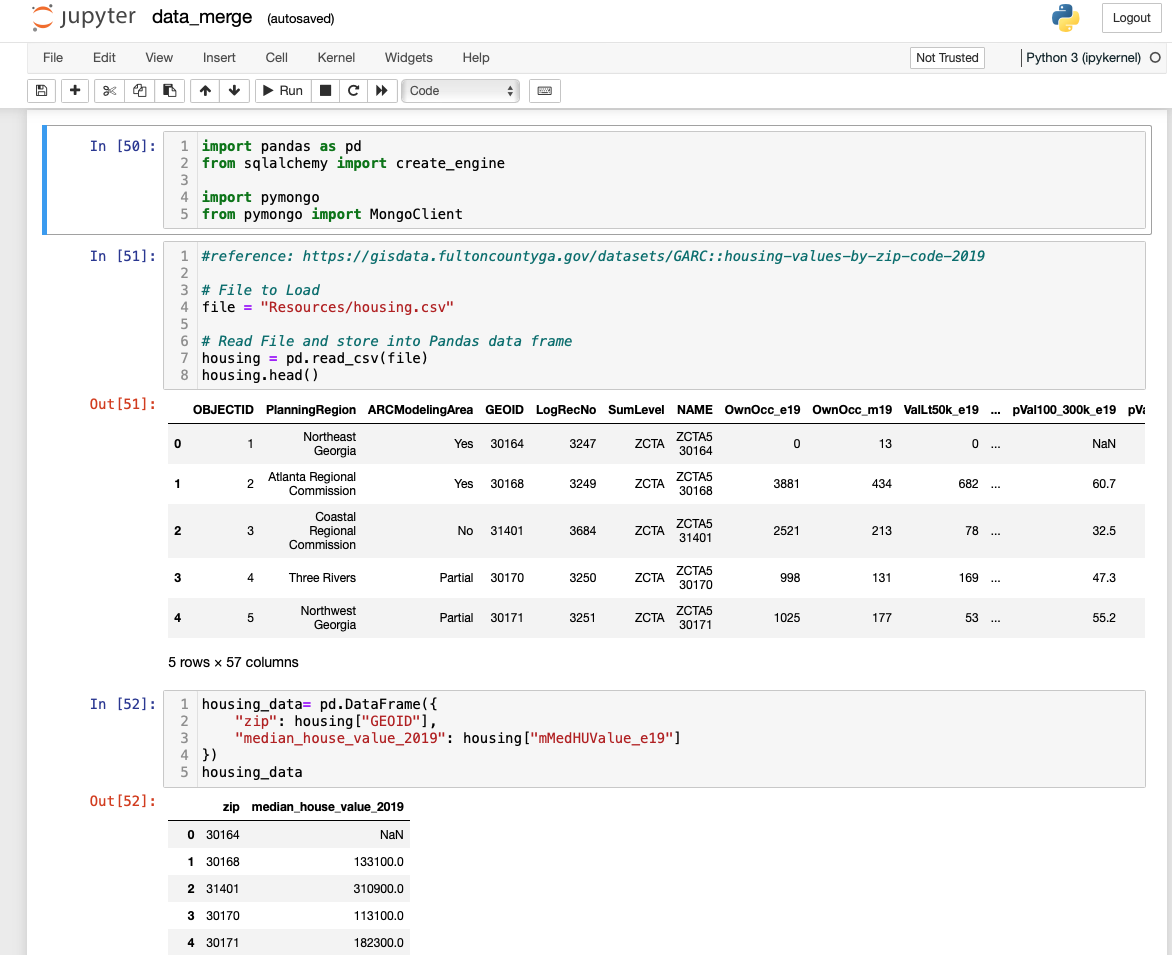Save the notebook using the save icon
1172x955 pixels.
[40, 91]
